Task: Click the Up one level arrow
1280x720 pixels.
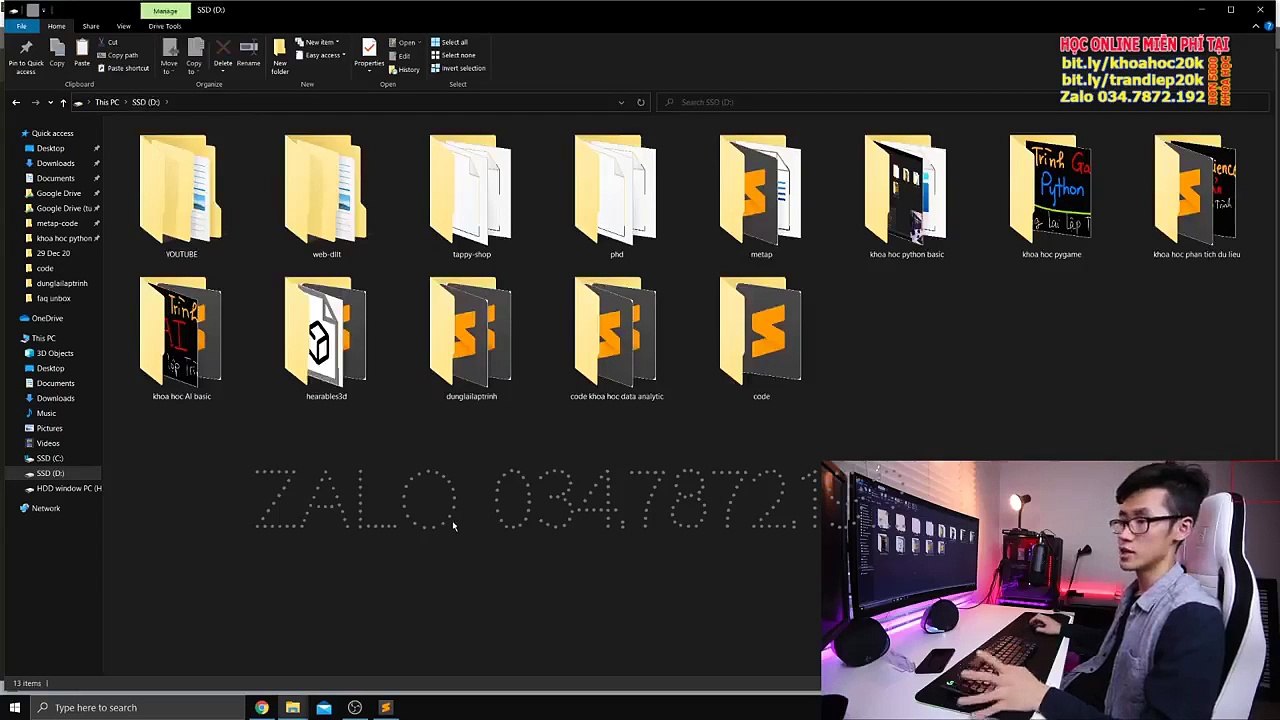Action: (63, 102)
